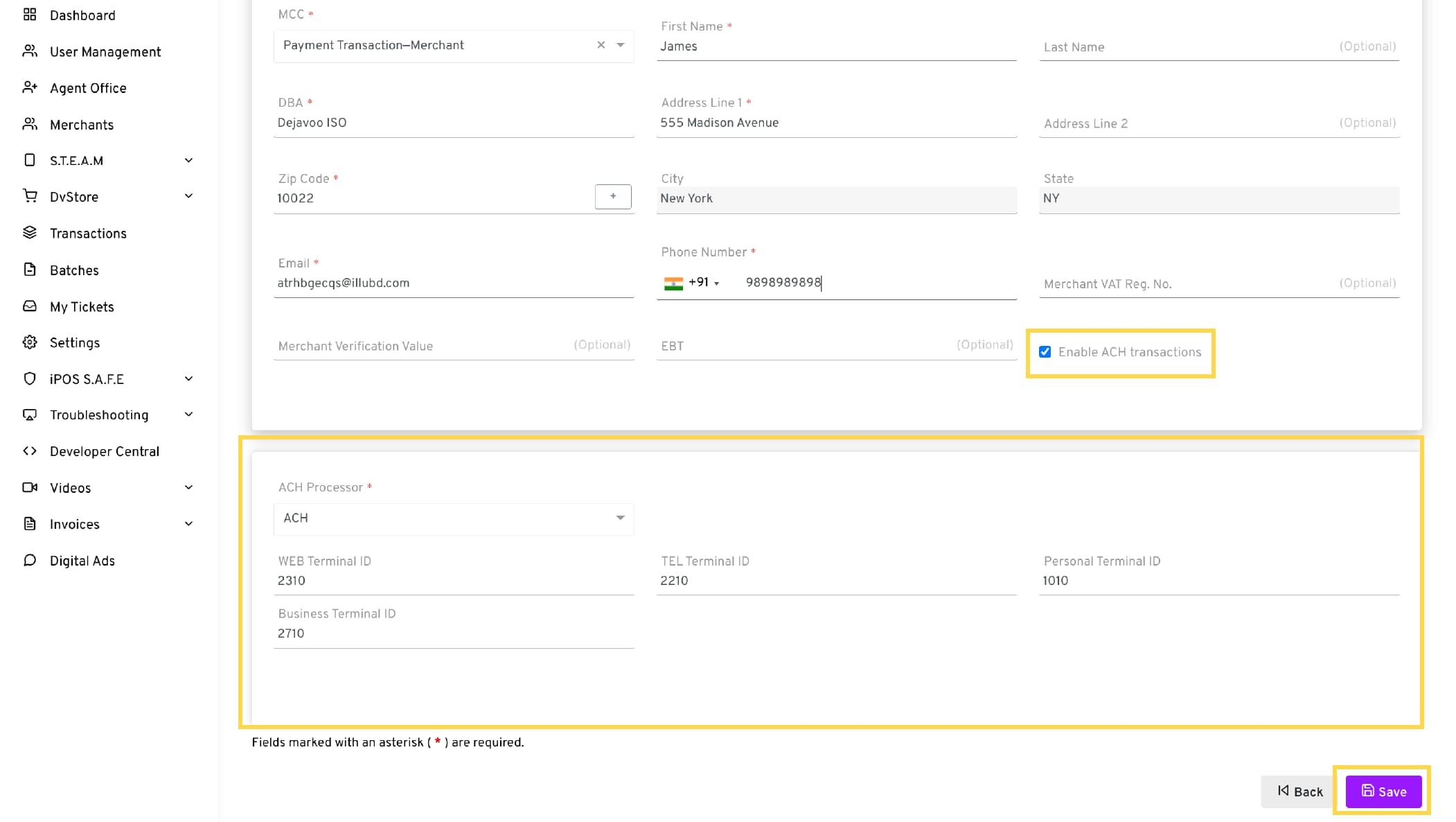Viewport: 1456px width, 822px height.
Task: Click the Developer Central code icon
Action: click(x=30, y=451)
